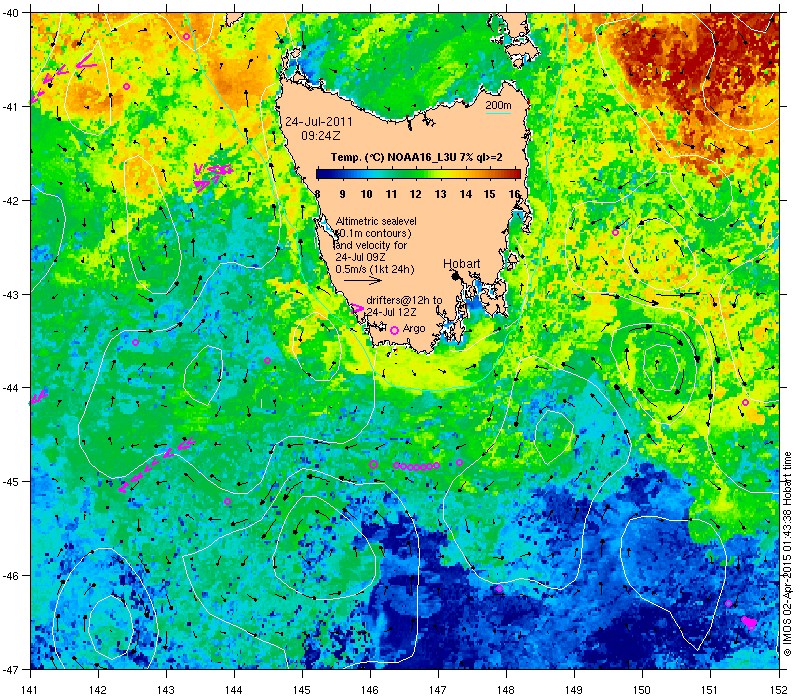
Task: Click the latitude axis label -43
Action: pyautogui.click(x=15, y=294)
